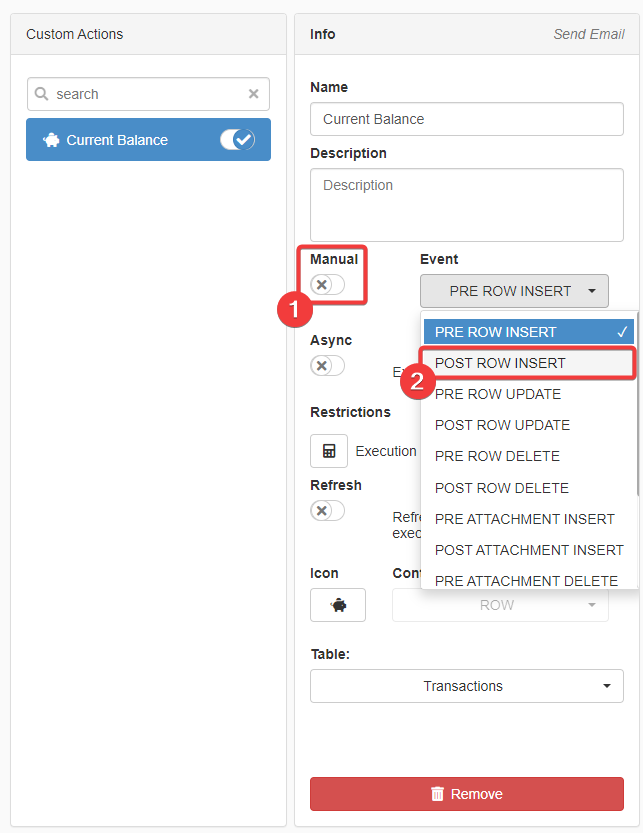Screen dimensions: 643x833
Task: Click the Name input field
Action: tap(467, 119)
